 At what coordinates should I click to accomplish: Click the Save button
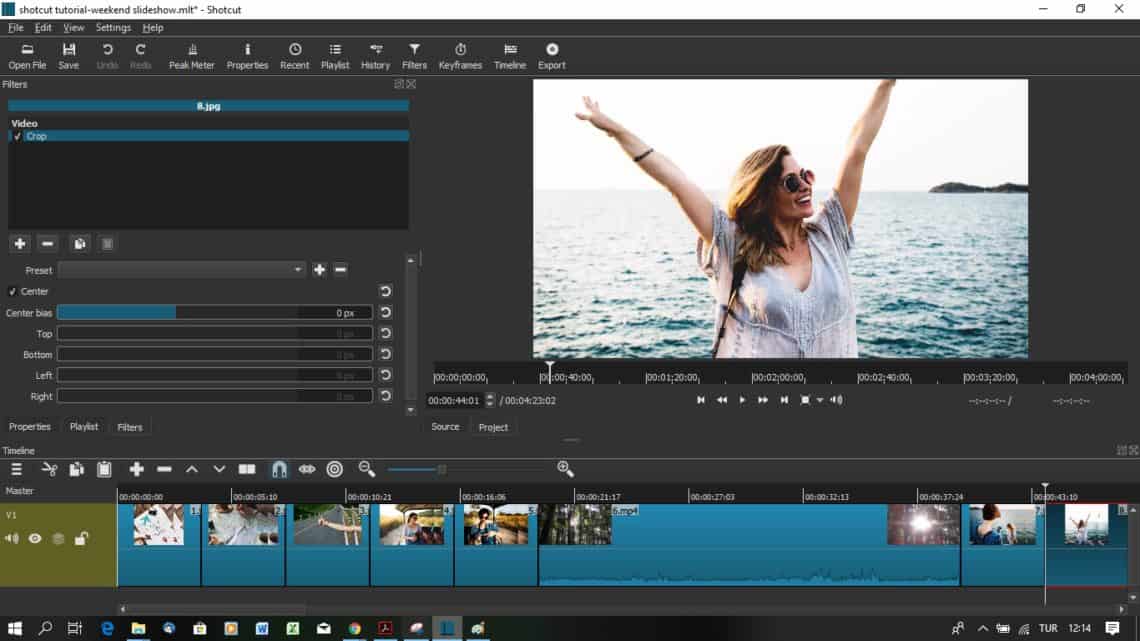tap(68, 55)
